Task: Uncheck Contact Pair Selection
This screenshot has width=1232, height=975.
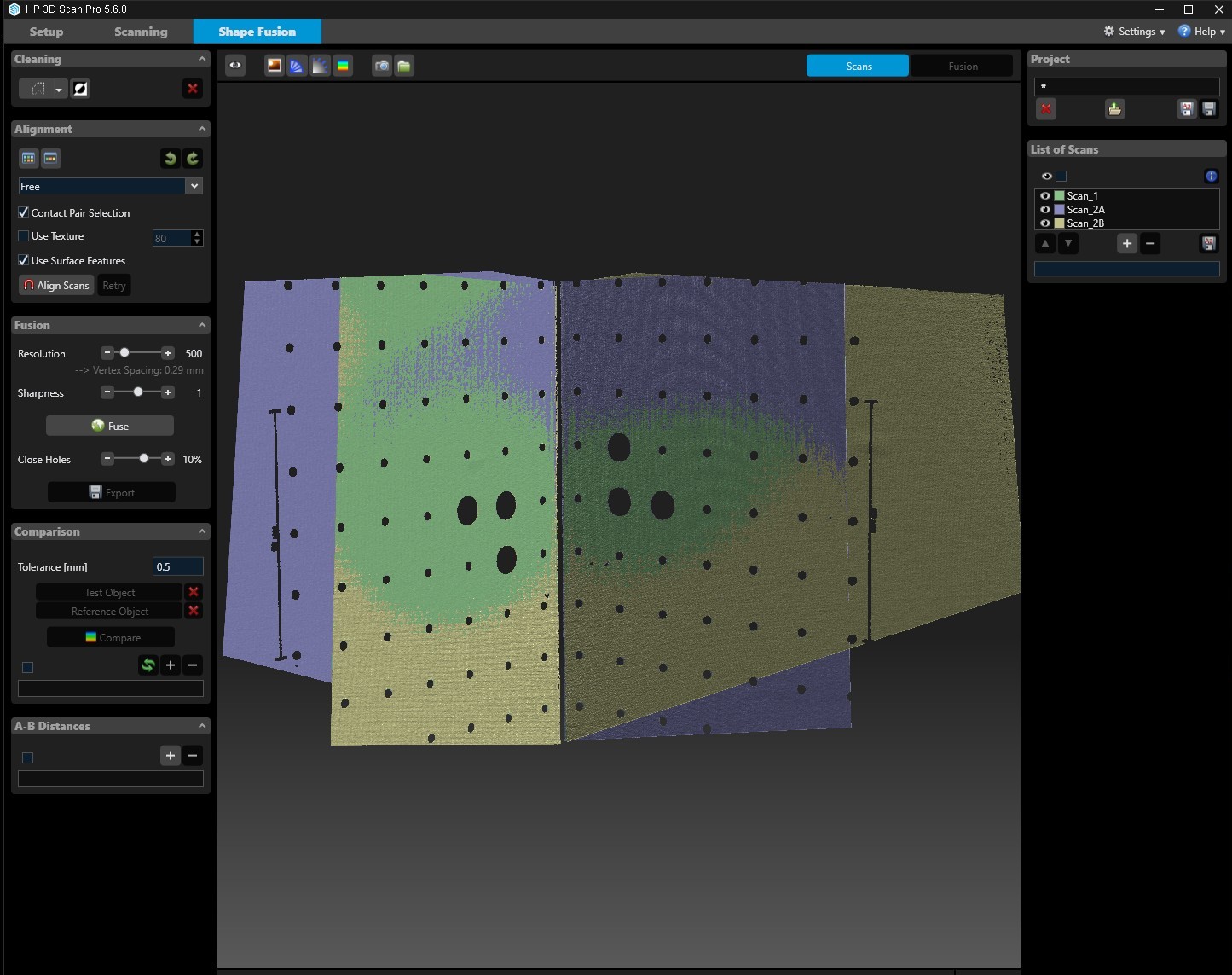Action: 24,212
